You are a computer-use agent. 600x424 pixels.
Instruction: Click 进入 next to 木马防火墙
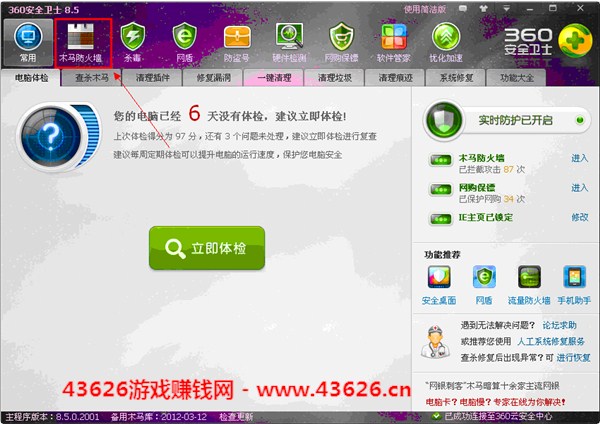pyautogui.click(x=579, y=158)
